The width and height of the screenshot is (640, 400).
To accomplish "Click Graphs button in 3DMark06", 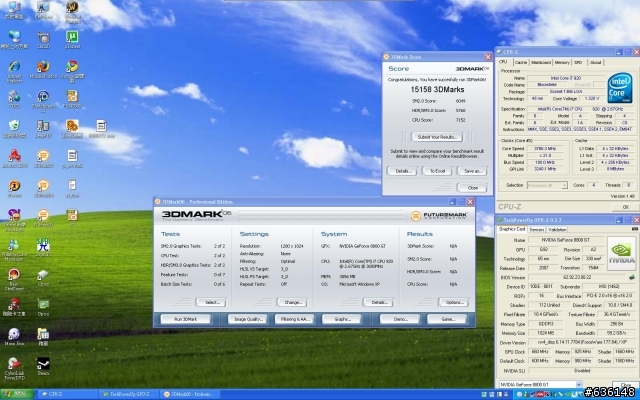I will pos(342,319).
